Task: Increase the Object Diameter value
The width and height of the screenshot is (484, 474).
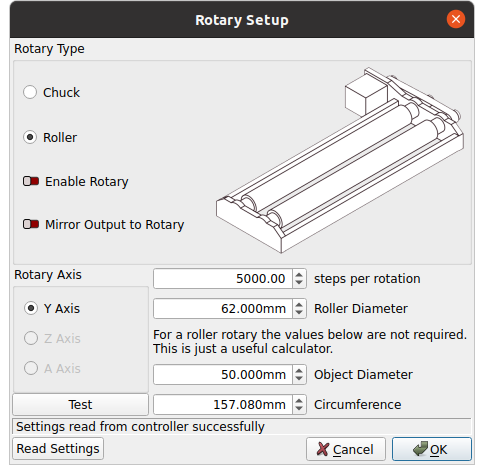Action: 299,370
